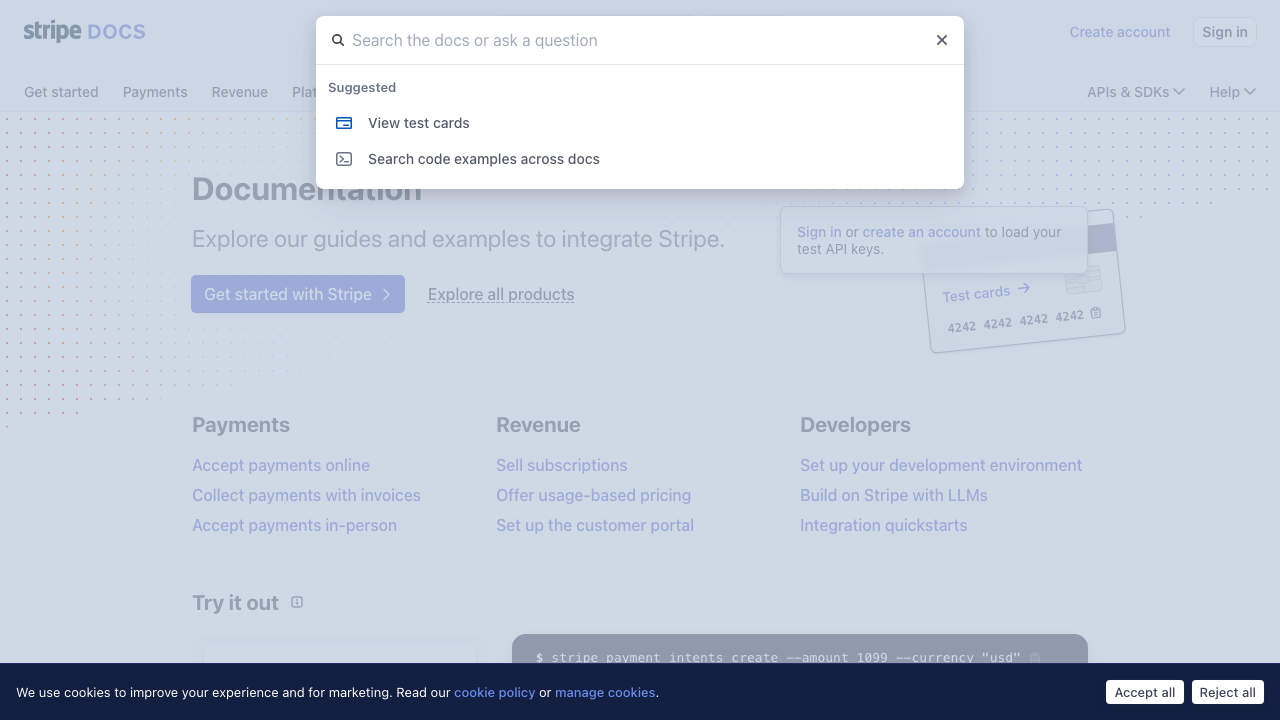This screenshot has width=1280, height=720.
Task: Click the Developers section heading
Action: tap(855, 425)
